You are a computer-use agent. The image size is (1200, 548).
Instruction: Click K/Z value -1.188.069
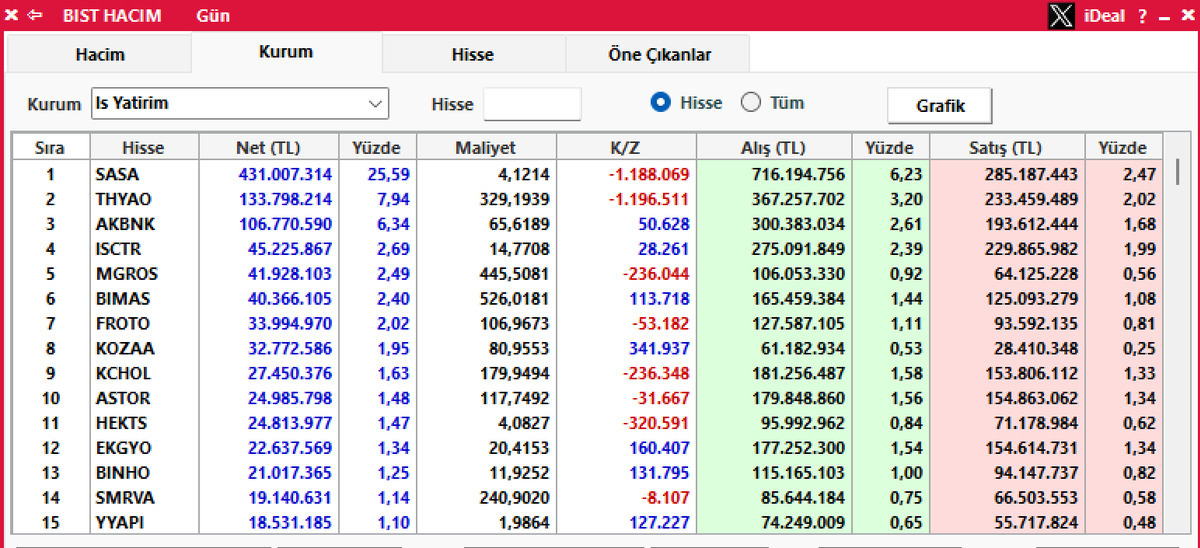[x=651, y=174]
